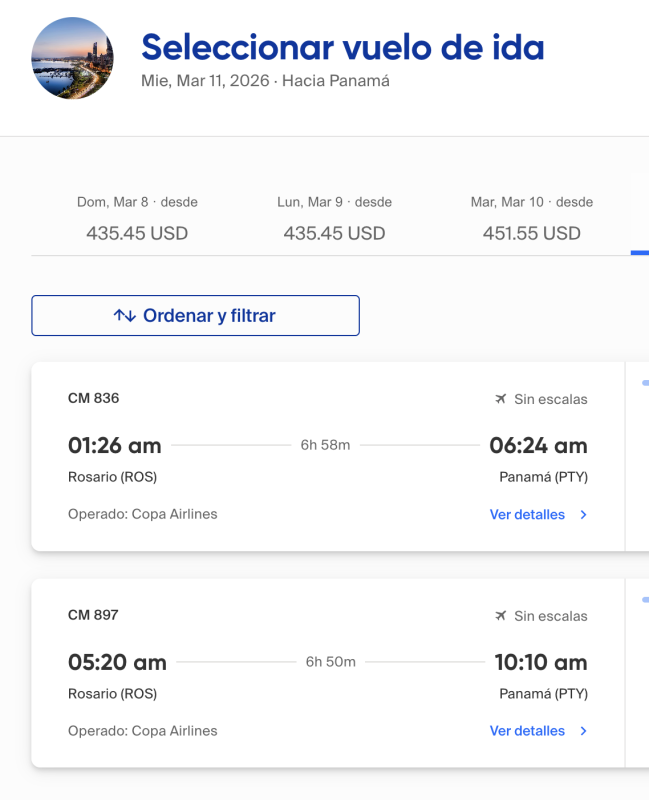Open Ver detalles for flight CM 897
Screen dimensions: 649x800
pyautogui.click(x=527, y=731)
